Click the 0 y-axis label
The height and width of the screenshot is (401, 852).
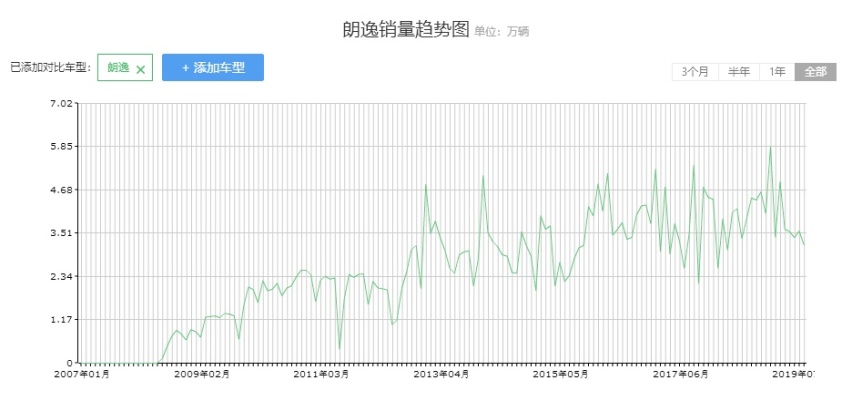70,362
